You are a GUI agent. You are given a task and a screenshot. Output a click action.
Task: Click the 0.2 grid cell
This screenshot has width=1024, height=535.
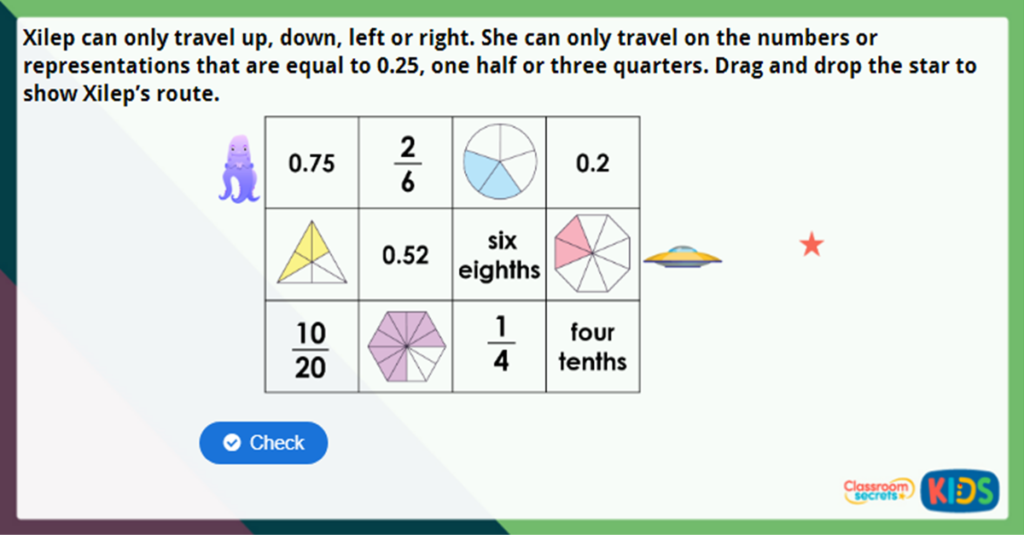point(592,163)
